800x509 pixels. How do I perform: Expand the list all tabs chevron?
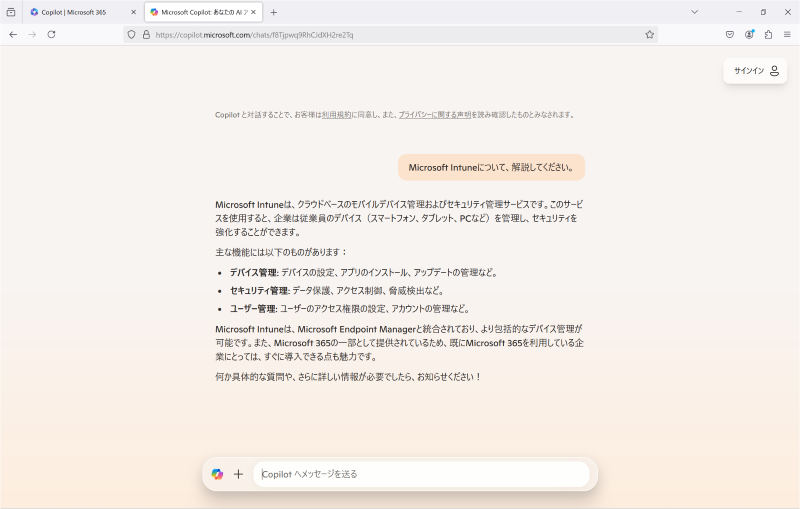tap(694, 12)
